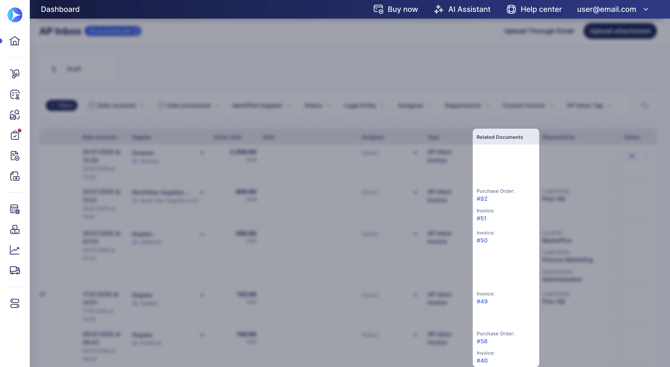Select the bottom stacked-bars sidebar icon
670x367 pixels.
click(x=15, y=303)
